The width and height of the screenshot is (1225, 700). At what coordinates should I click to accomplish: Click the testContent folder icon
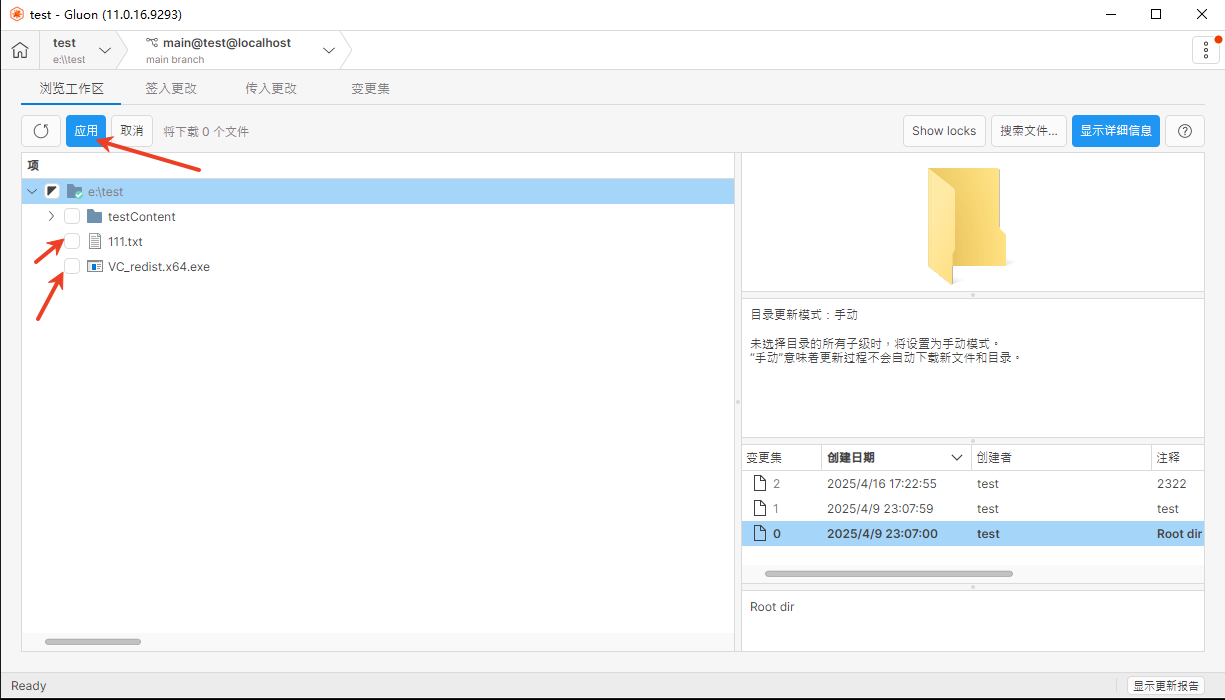pos(95,217)
